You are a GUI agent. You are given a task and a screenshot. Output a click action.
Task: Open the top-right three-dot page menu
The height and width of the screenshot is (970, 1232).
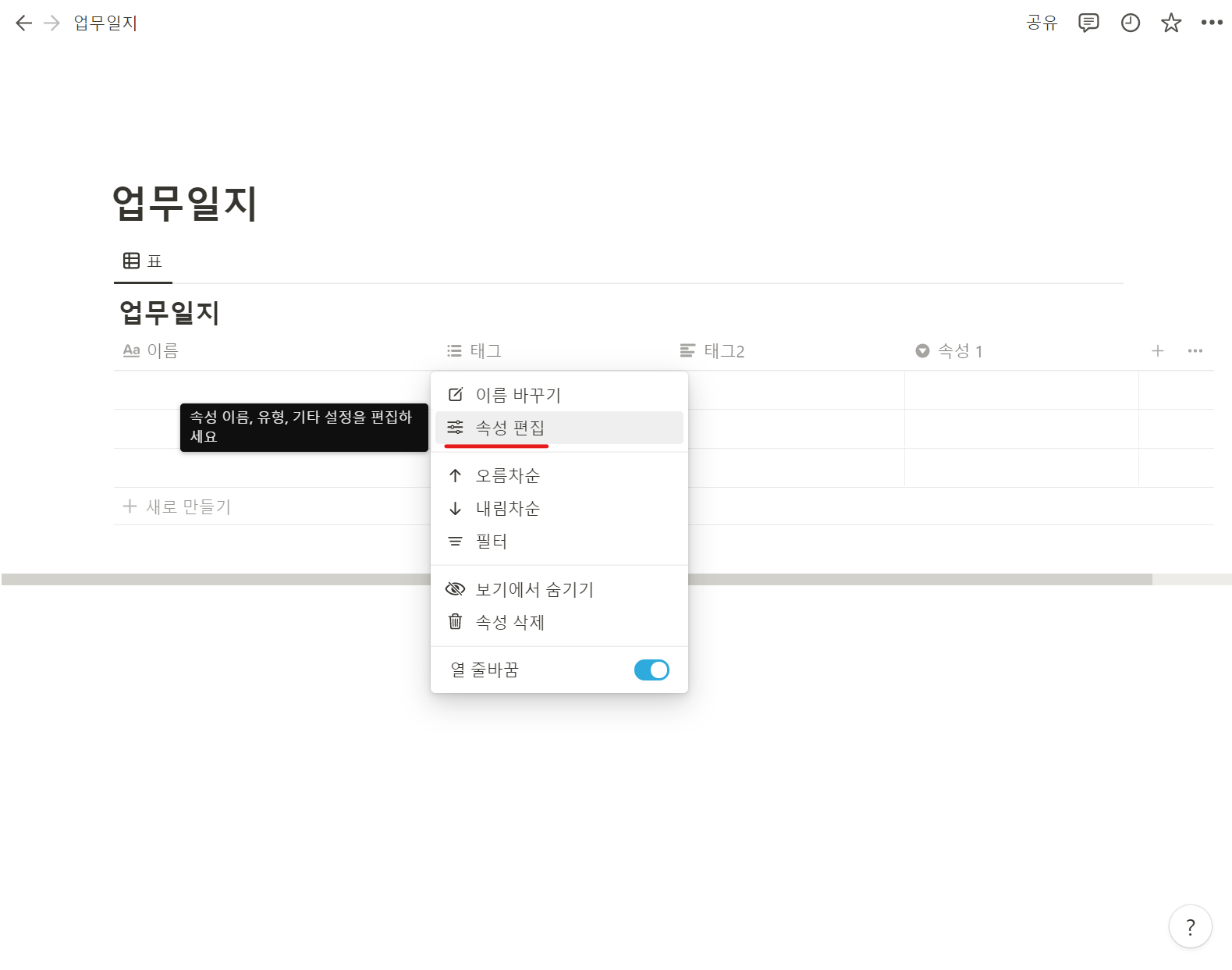click(x=1212, y=23)
